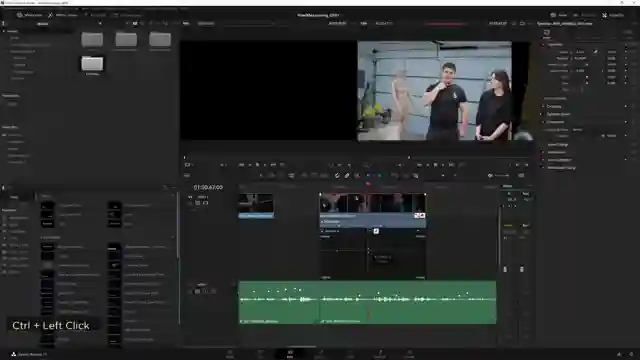Viewport: 640px width, 360px height.
Task: Expand the Dynamic Zoom section
Action: [558, 114]
